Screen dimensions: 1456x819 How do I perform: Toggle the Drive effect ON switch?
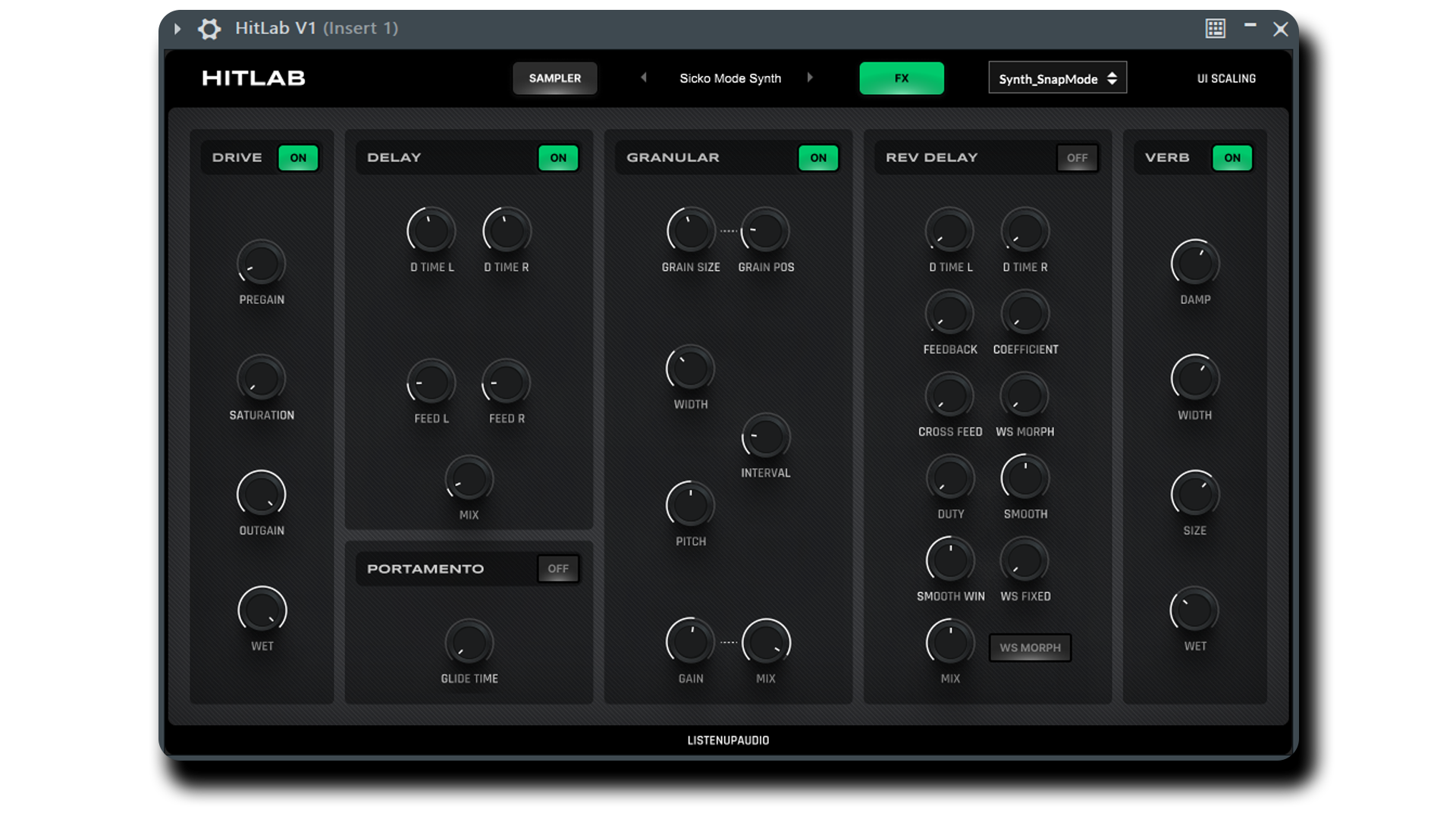pos(298,158)
